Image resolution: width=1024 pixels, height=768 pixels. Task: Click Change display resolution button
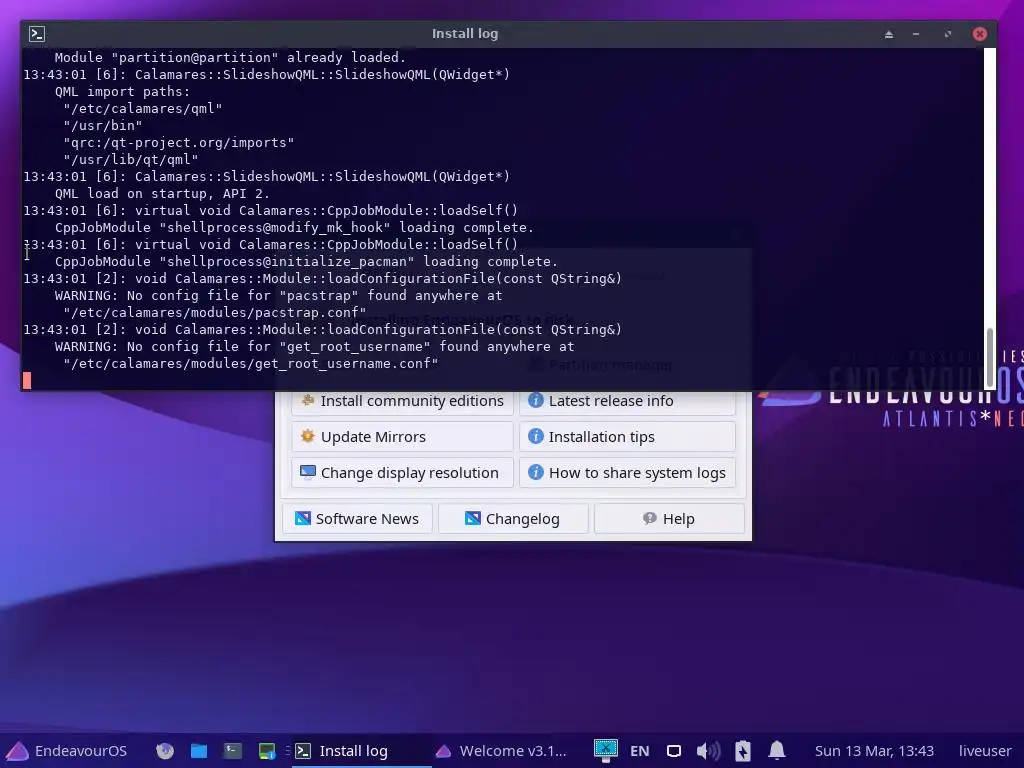click(x=402, y=472)
